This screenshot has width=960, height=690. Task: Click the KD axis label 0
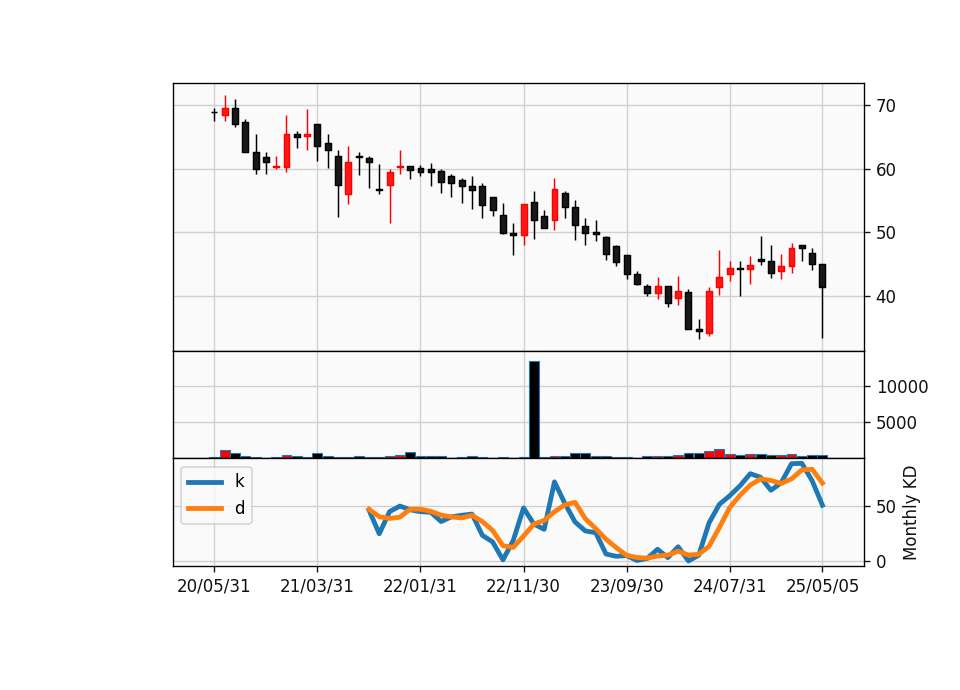[x=881, y=561]
